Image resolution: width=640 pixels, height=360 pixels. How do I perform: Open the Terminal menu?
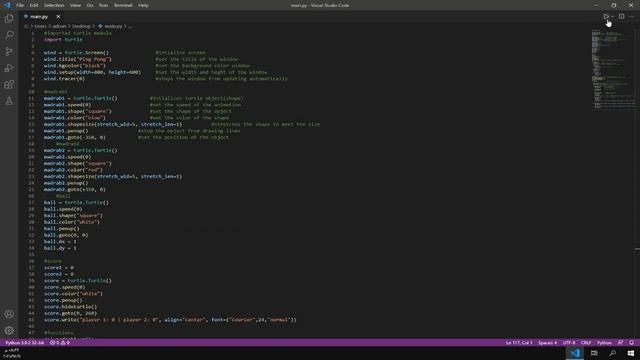click(x=123, y=5)
